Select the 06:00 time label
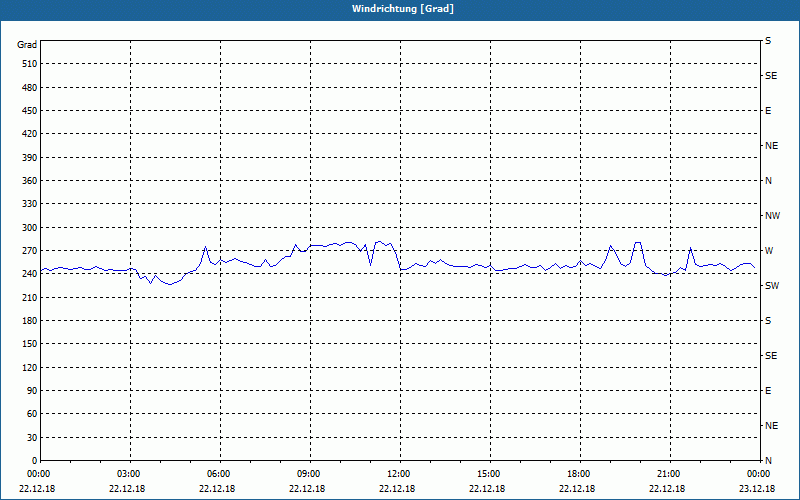 pos(218,474)
